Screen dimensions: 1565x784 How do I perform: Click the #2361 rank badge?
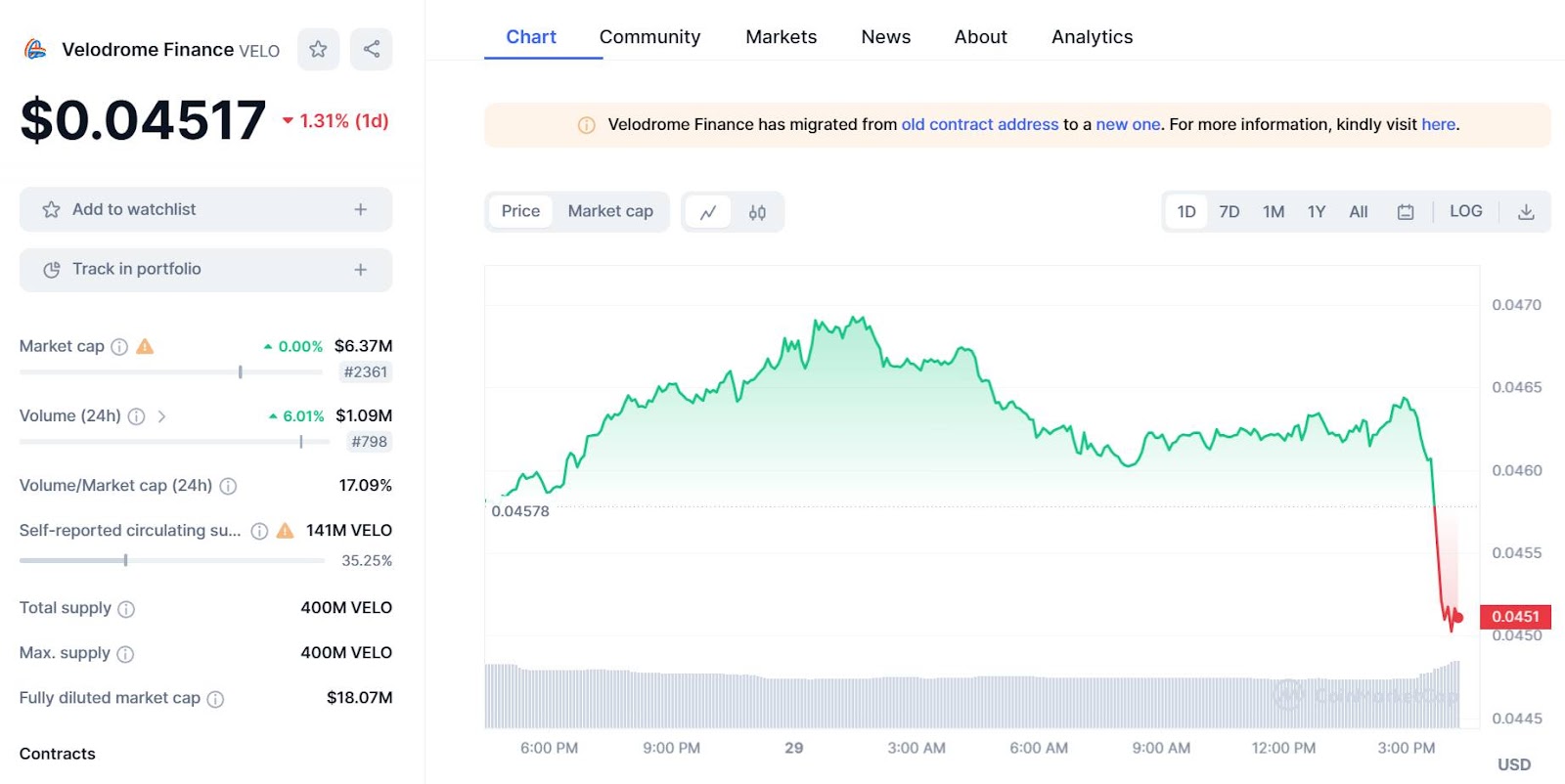click(x=366, y=372)
